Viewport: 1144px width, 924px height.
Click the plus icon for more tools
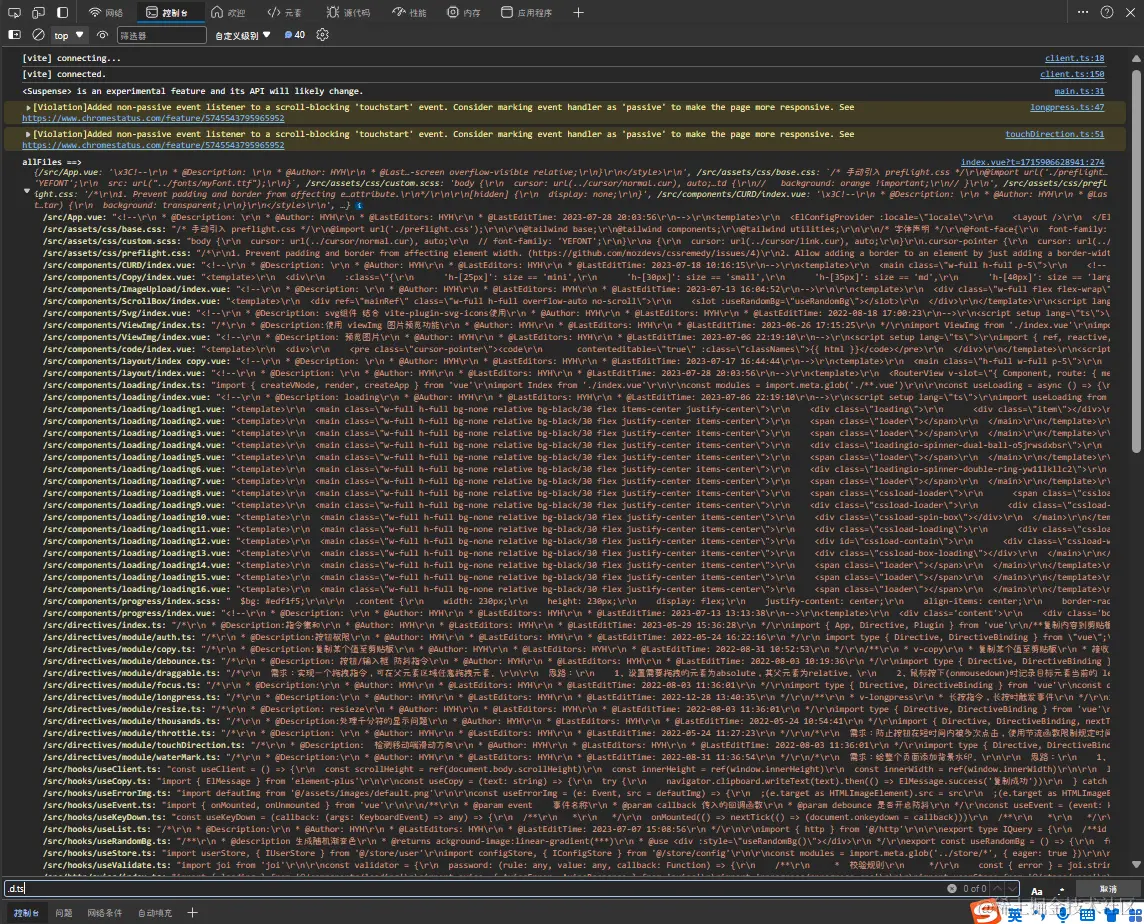point(578,12)
